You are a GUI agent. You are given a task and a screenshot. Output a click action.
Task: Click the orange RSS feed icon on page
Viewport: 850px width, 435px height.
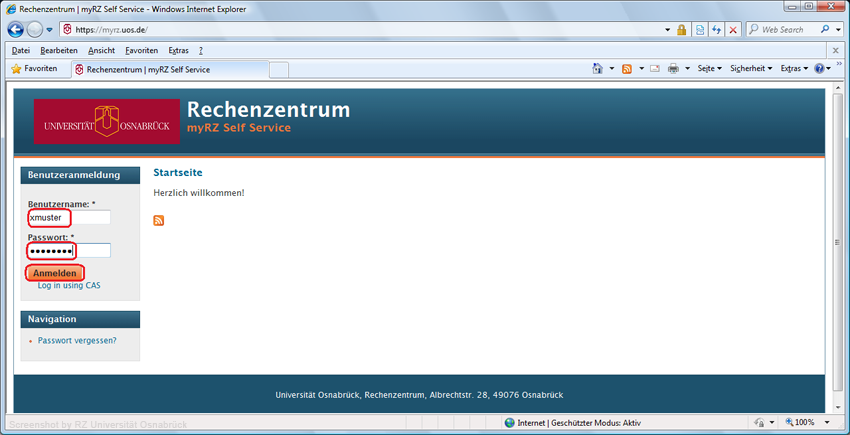(158, 220)
